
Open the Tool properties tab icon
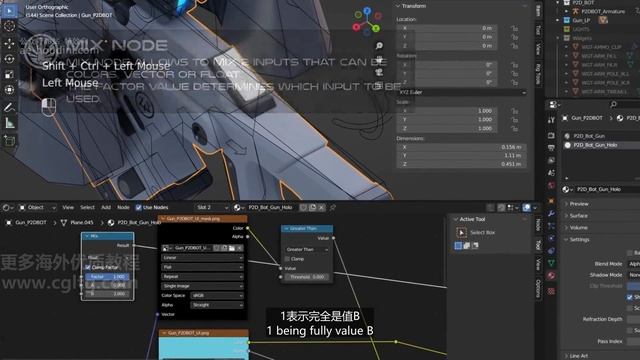point(551,120)
